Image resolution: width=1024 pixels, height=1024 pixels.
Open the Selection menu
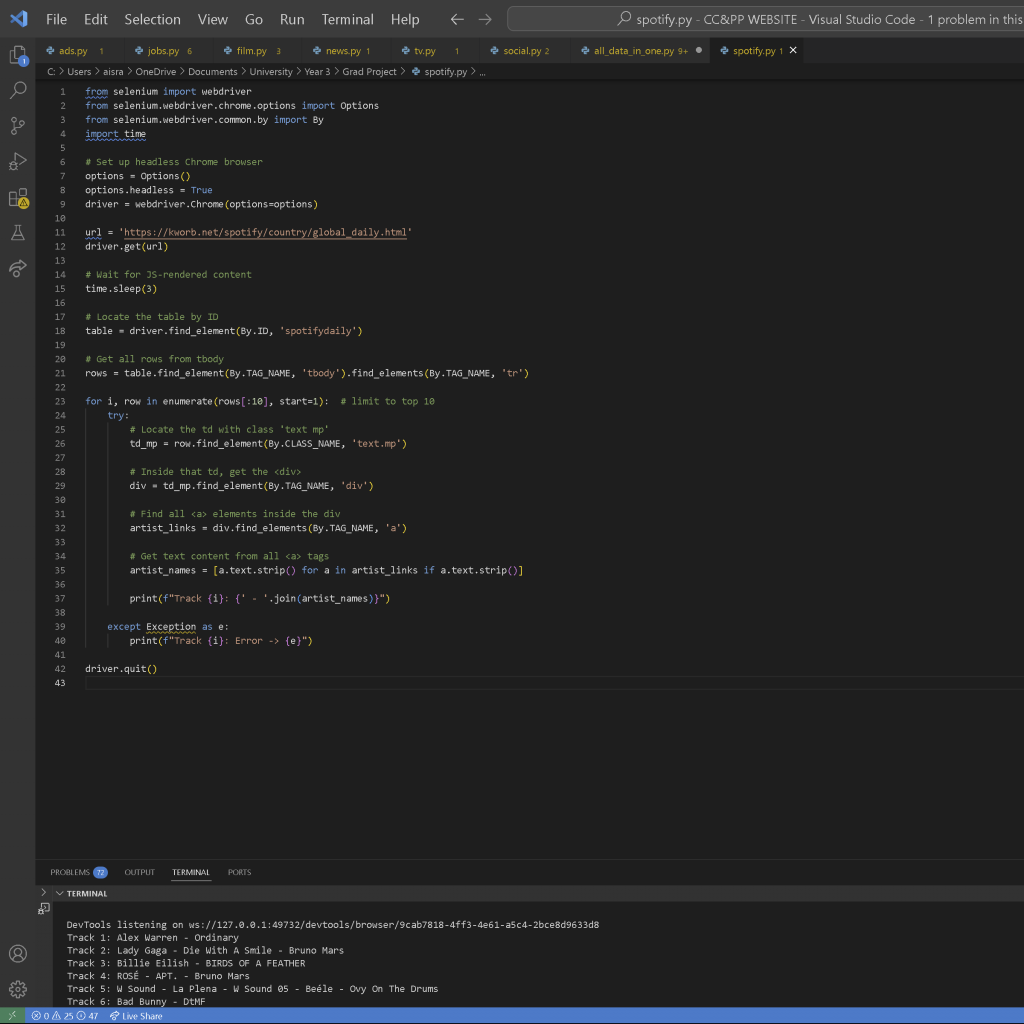(x=152, y=20)
